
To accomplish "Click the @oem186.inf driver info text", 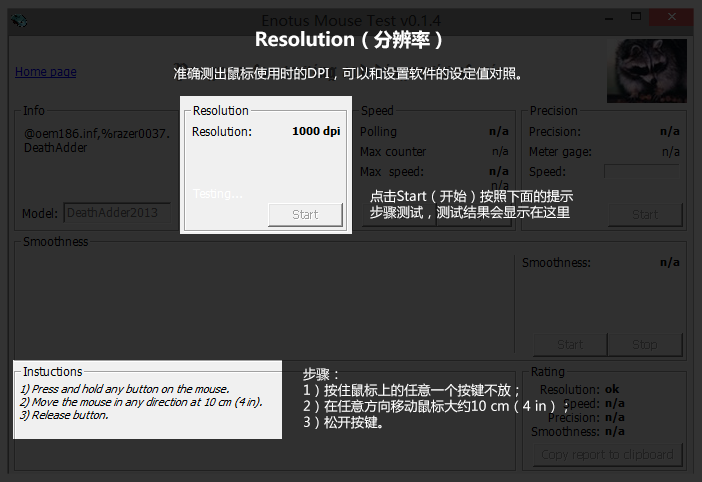I will click(x=97, y=133).
